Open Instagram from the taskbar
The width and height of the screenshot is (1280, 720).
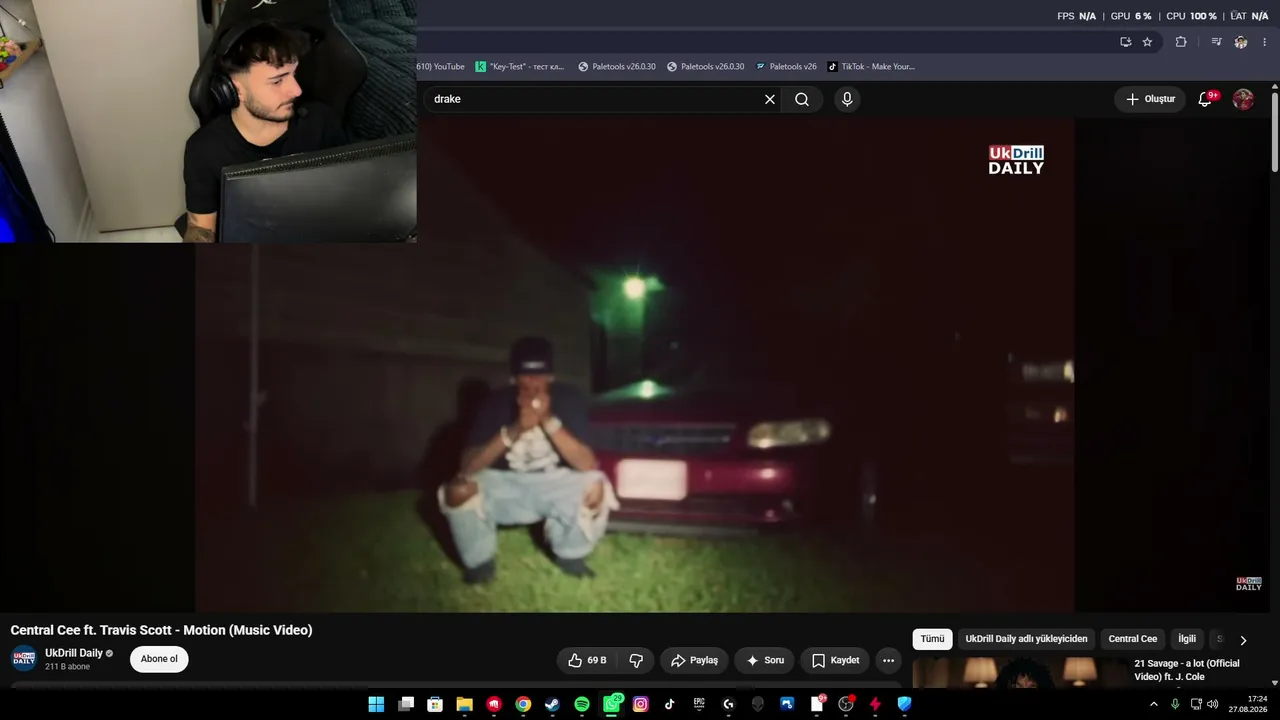coord(641,704)
